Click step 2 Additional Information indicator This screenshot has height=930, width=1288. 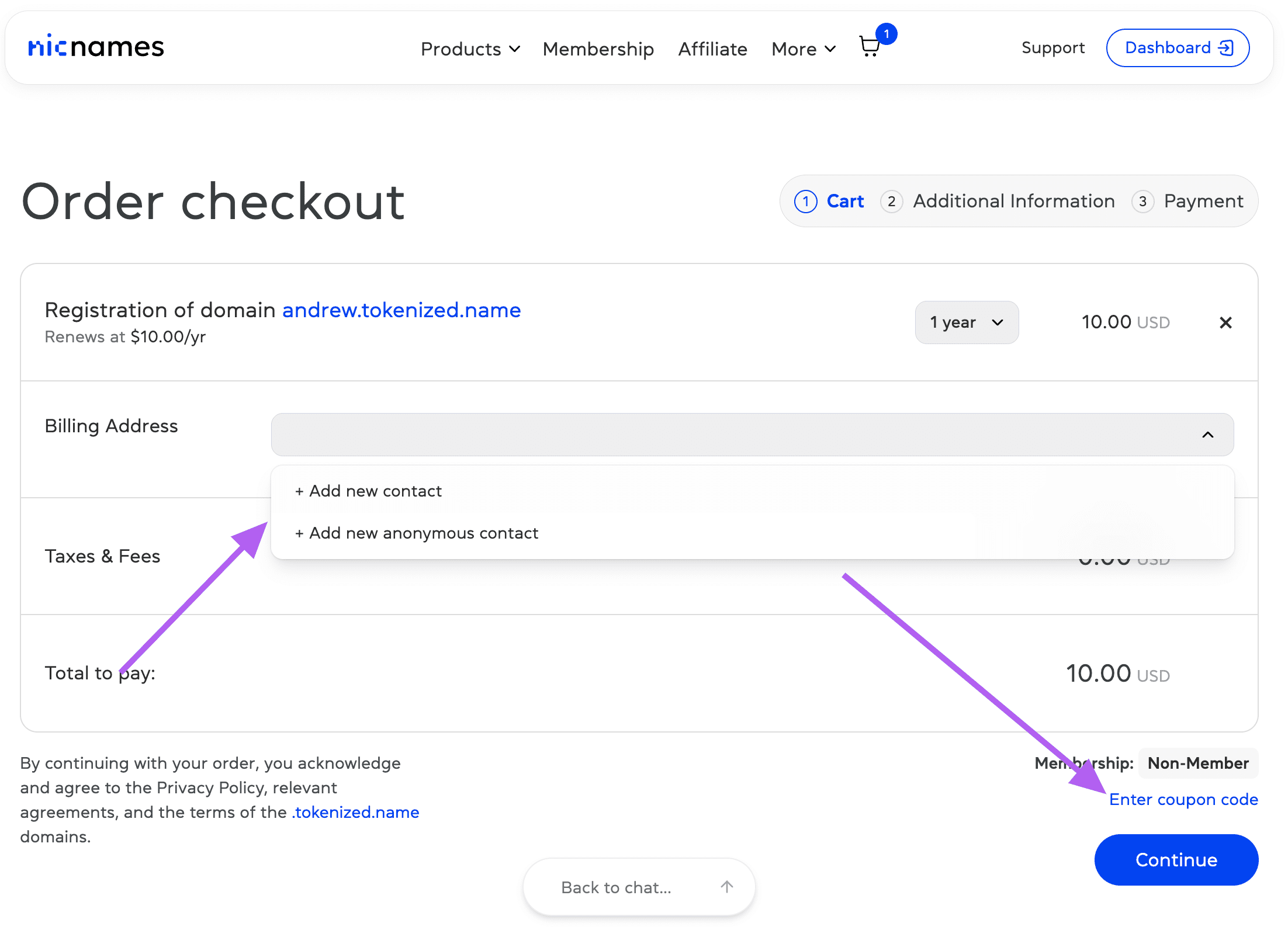(x=891, y=202)
